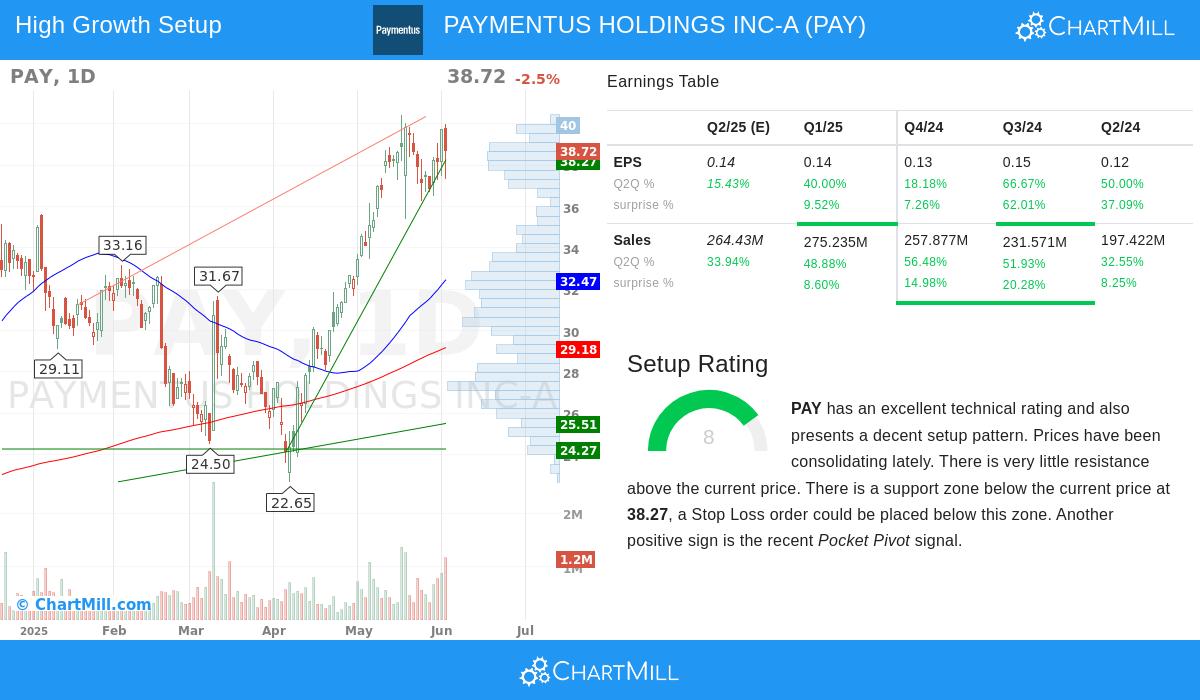Click the blue 32.47 moving average tag
Image resolution: width=1200 pixels, height=700 pixels.
[x=578, y=282]
